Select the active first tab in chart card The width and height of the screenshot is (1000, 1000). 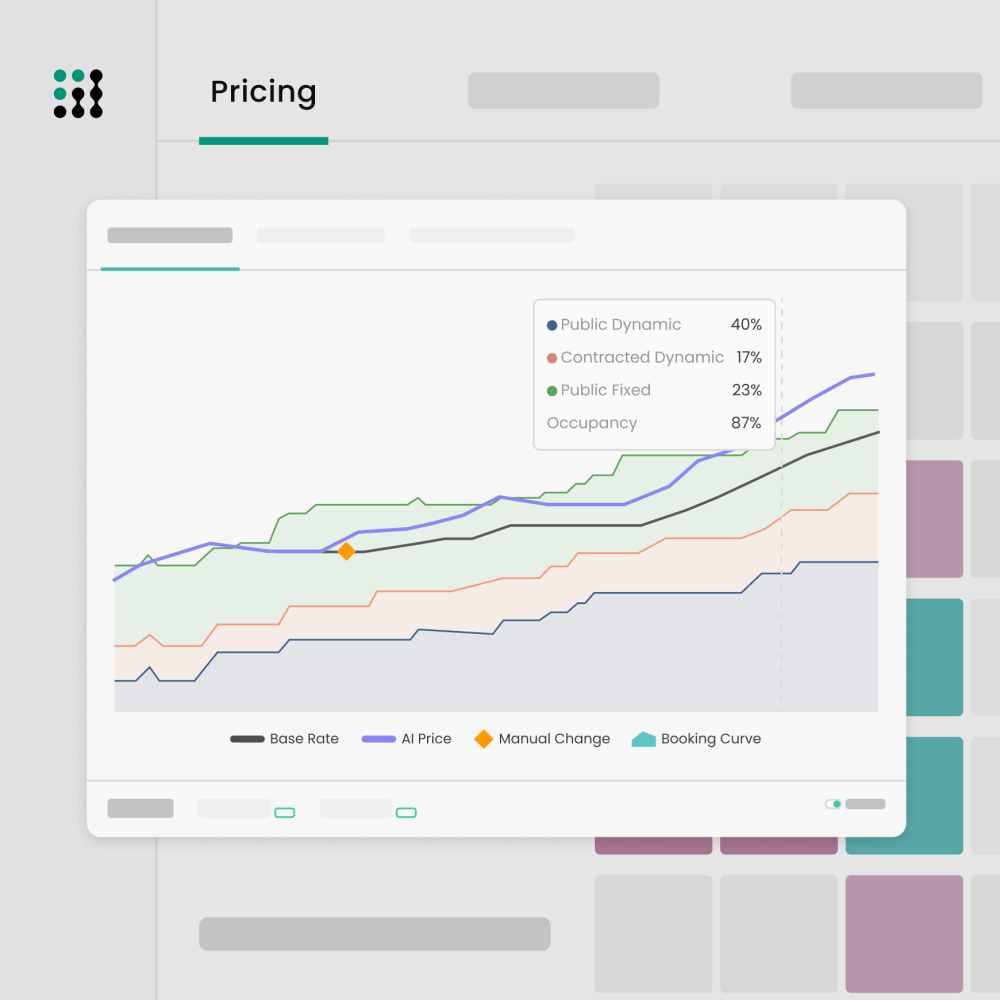coord(170,236)
